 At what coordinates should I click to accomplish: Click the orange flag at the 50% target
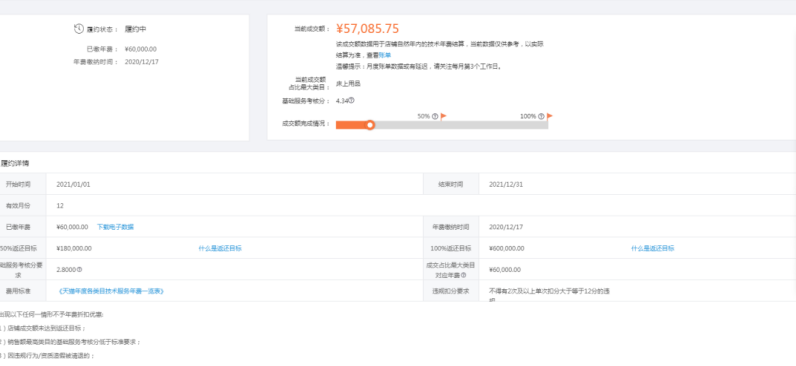tap(443, 116)
